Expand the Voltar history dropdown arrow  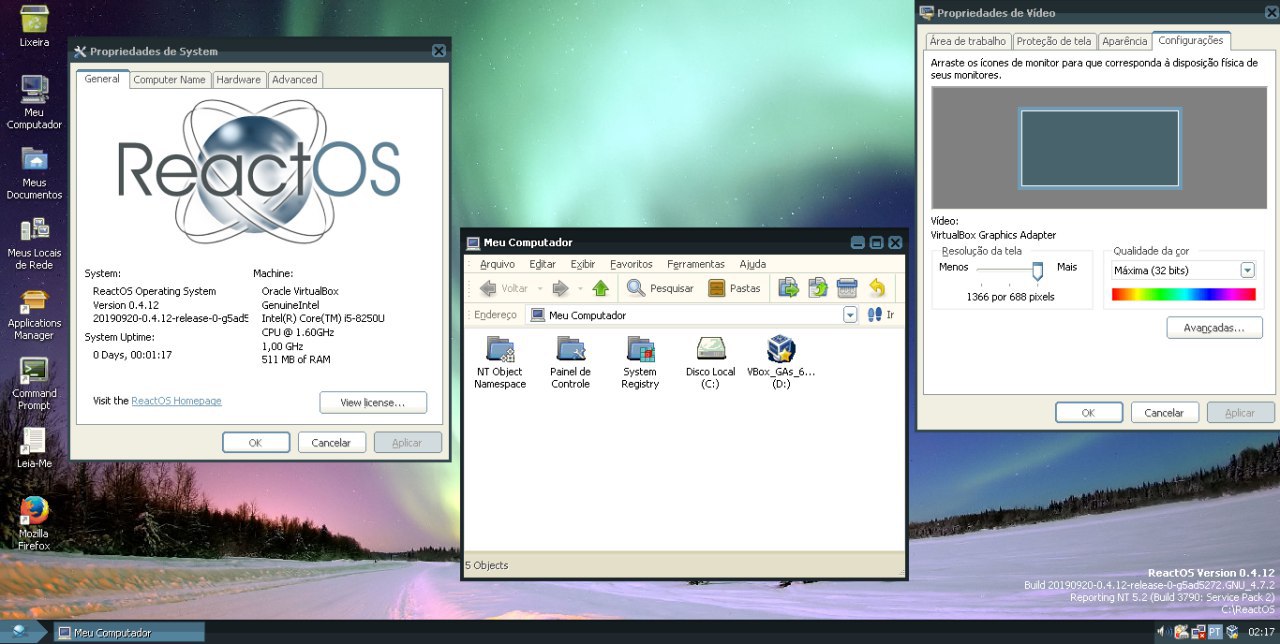539,288
